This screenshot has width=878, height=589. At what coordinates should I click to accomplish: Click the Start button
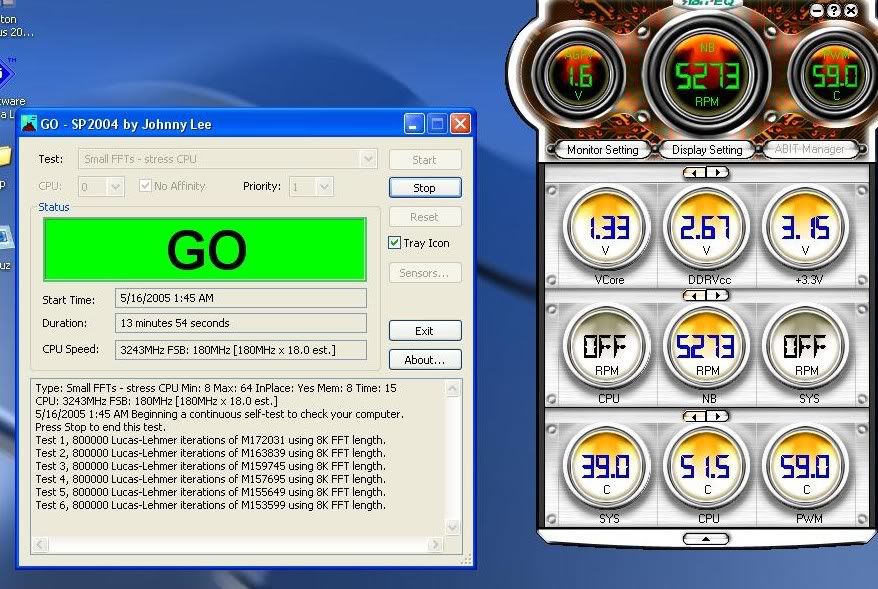pos(425,160)
